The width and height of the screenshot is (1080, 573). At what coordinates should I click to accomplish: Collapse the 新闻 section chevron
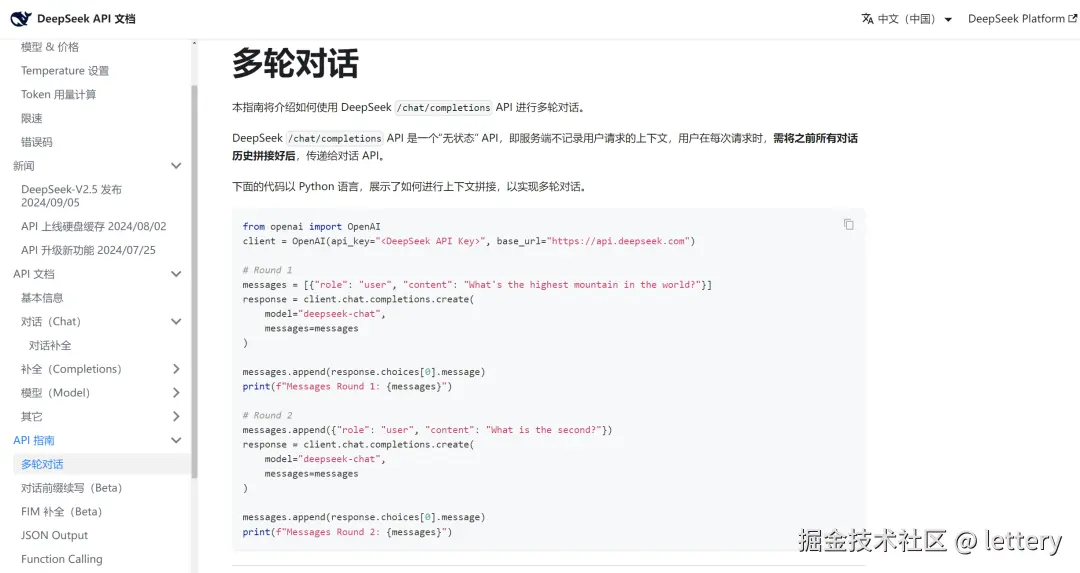(176, 166)
